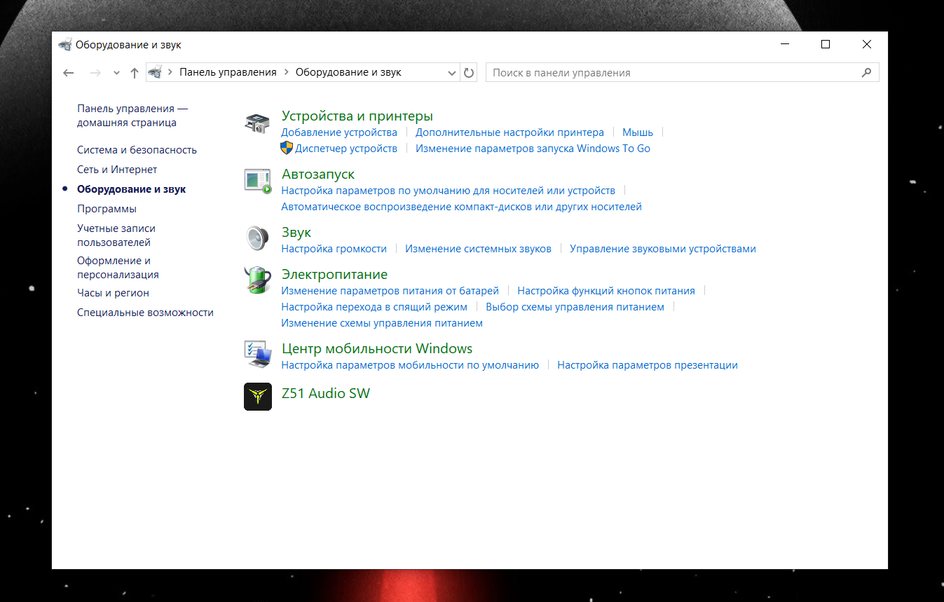
Task: Open the Windows Mobility Center icon
Action: click(258, 354)
